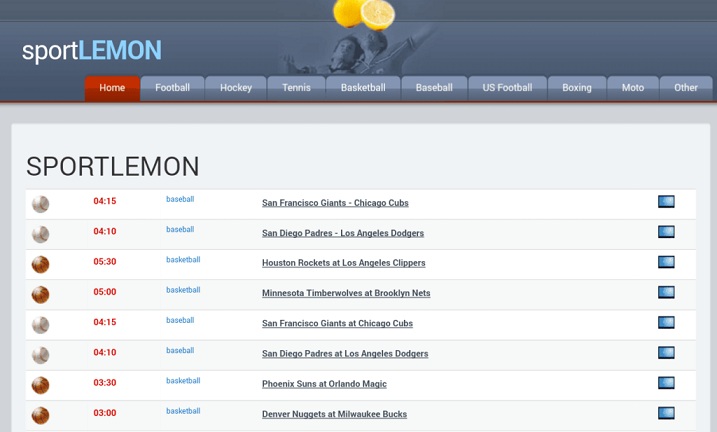Viewport: 717px width, 432px height.
Task: Click basketball icon in Rockets at Clippers row
Action: [40, 265]
